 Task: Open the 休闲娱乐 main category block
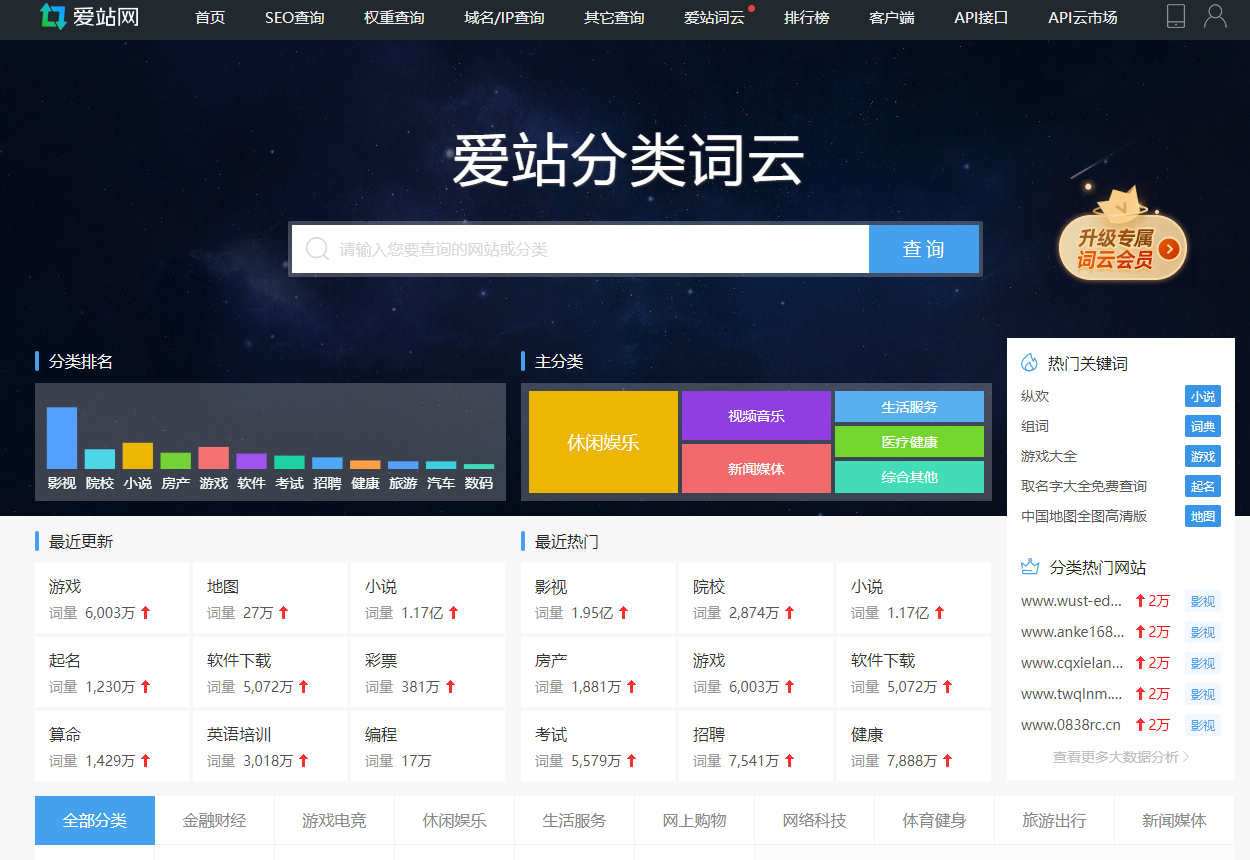coord(603,442)
